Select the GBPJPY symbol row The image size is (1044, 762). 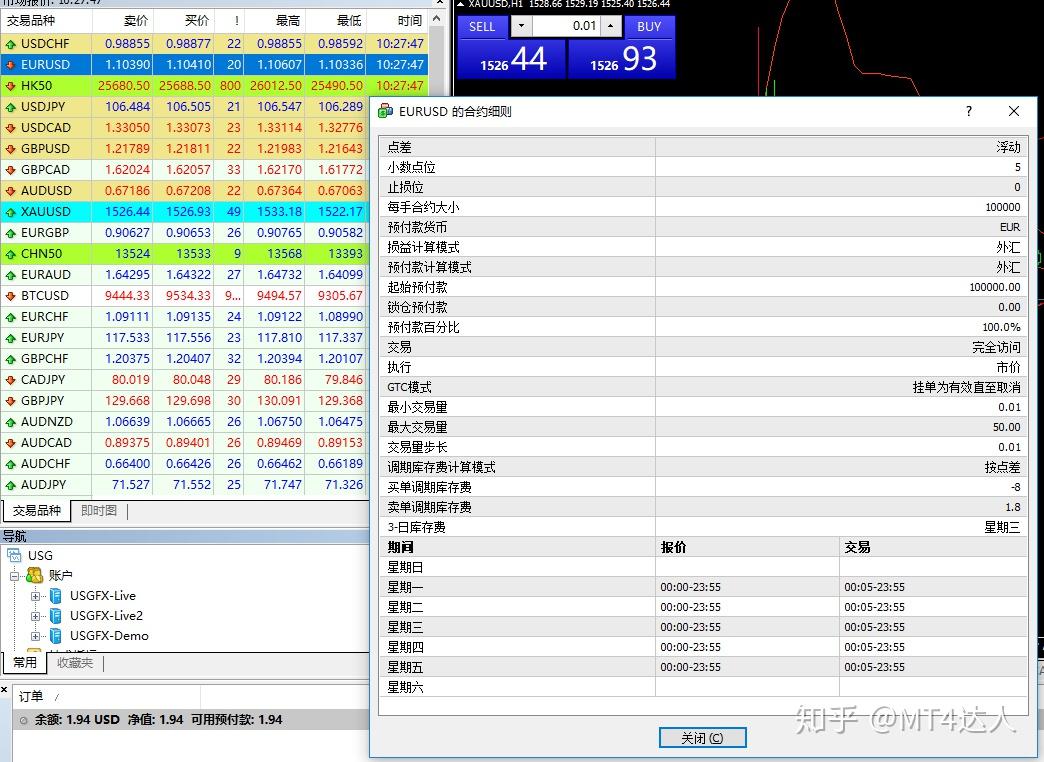click(185, 401)
